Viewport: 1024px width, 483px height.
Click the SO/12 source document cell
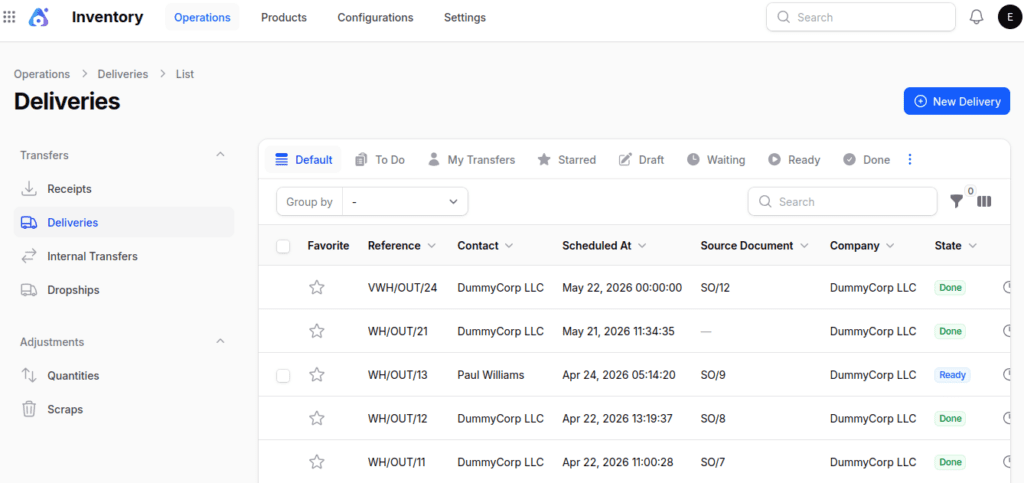click(x=714, y=287)
